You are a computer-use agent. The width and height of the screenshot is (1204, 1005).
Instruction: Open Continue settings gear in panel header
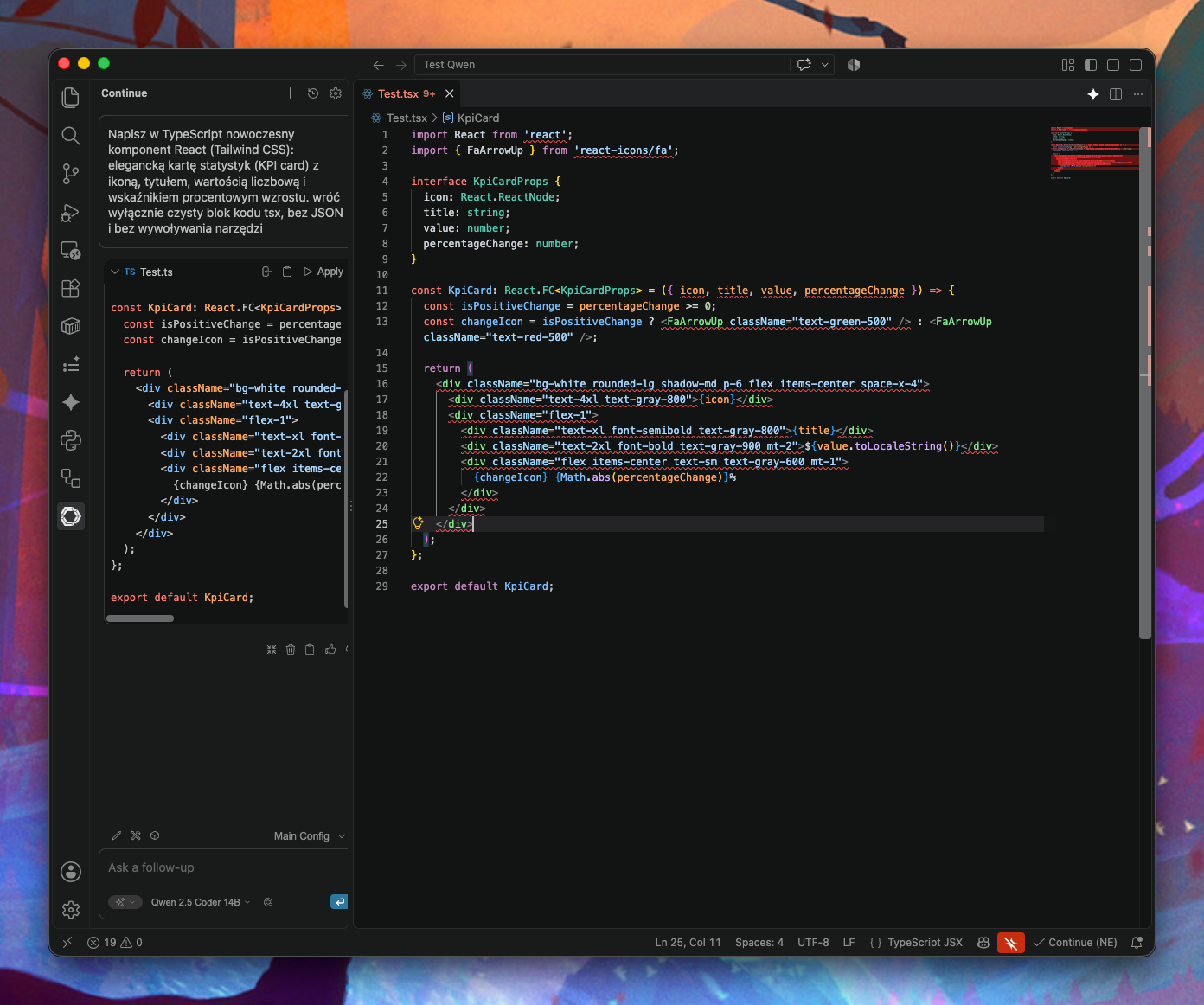tap(336, 93)
